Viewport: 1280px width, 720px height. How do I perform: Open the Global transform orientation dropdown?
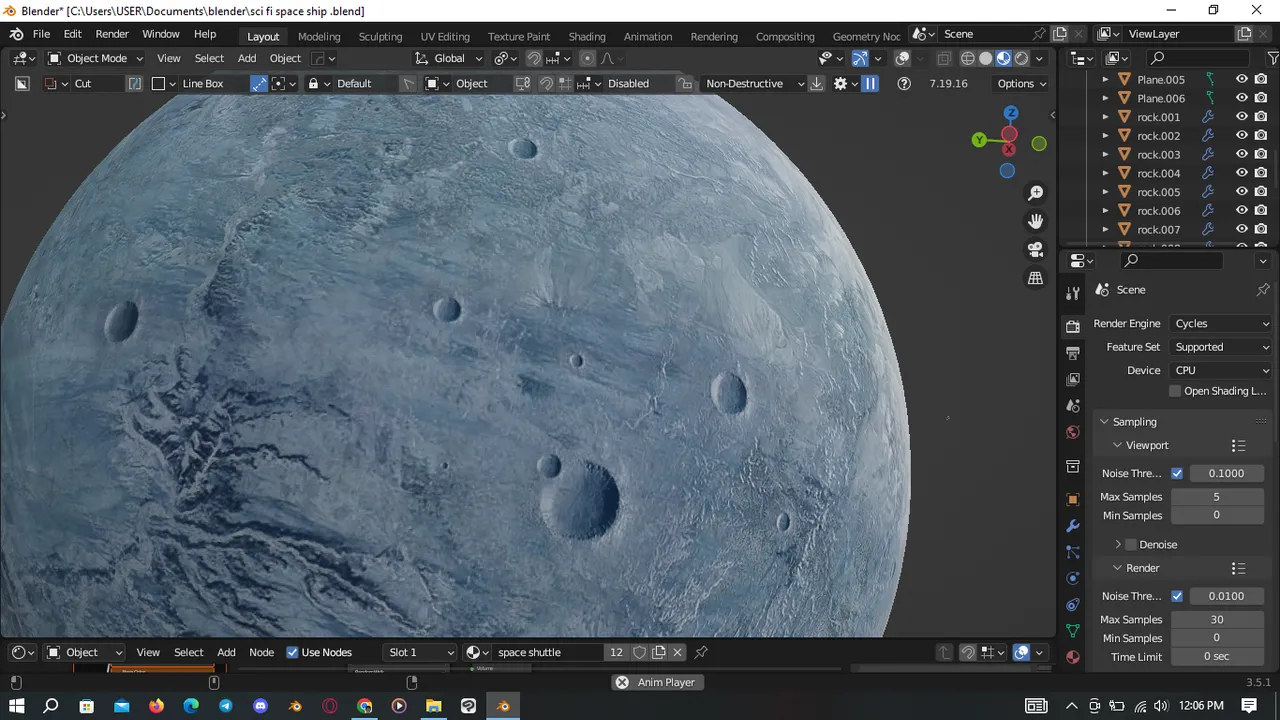[449, 58]
